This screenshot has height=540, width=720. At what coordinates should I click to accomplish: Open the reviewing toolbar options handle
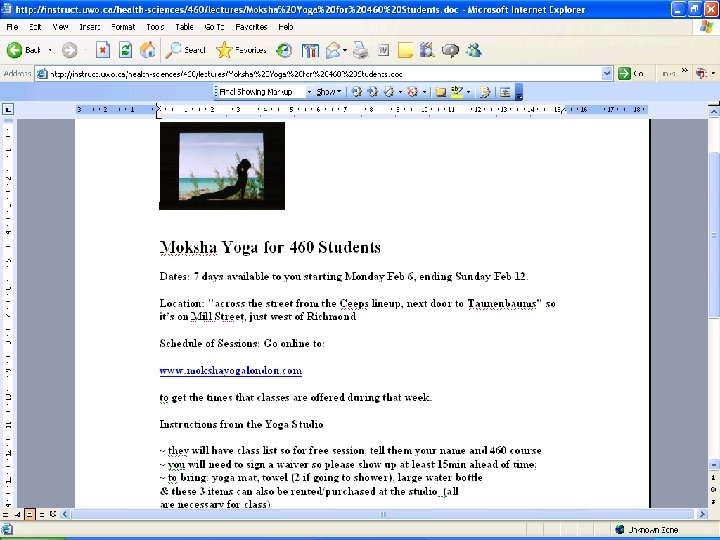pos(519,92)
